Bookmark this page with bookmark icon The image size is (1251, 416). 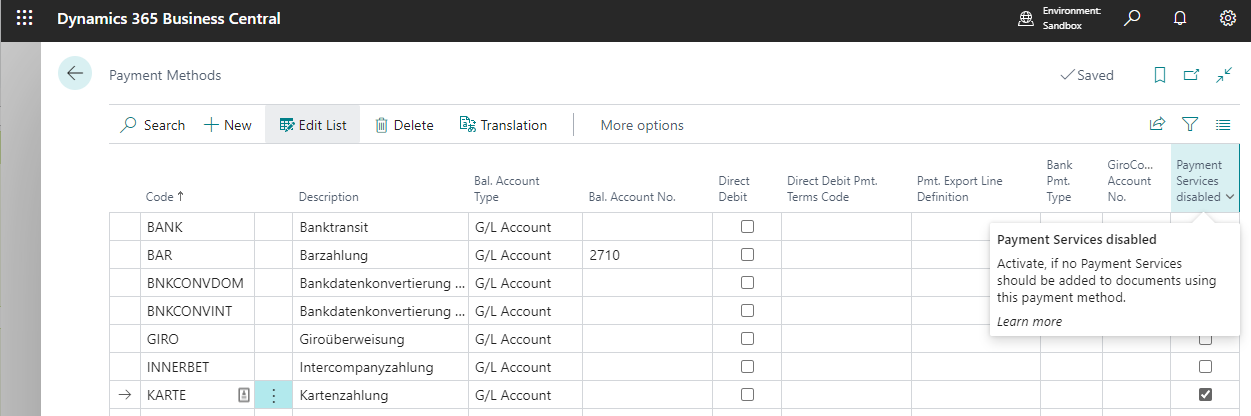[1160, 75]
